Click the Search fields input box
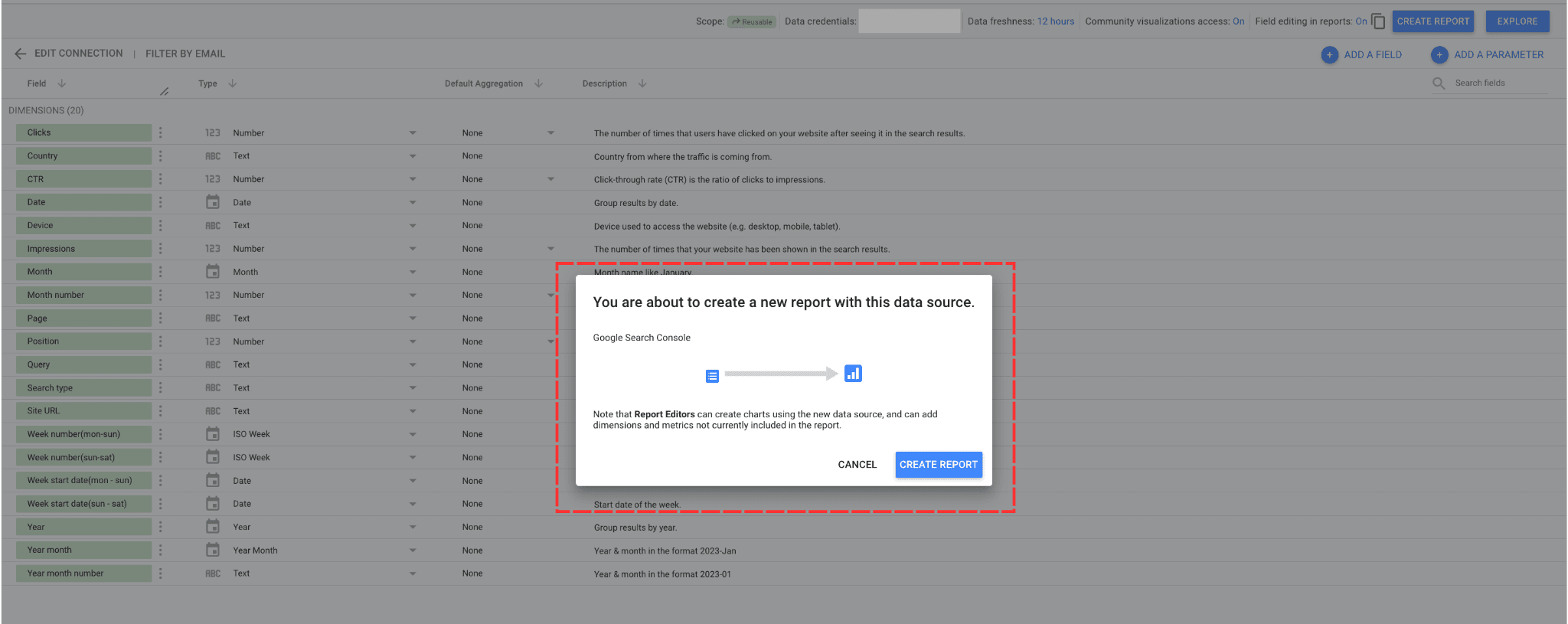Viewport: 1568px width, 624px height. 1498,83
